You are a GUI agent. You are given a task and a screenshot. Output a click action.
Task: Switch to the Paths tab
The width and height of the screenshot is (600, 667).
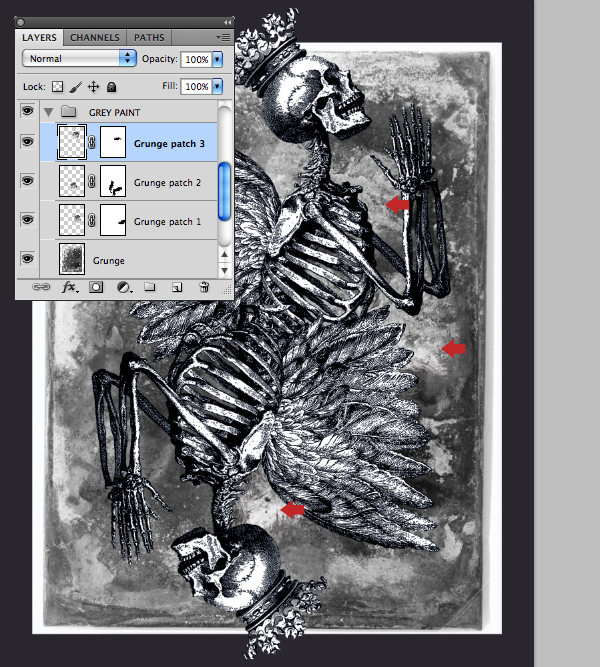(x=149, y=37)
